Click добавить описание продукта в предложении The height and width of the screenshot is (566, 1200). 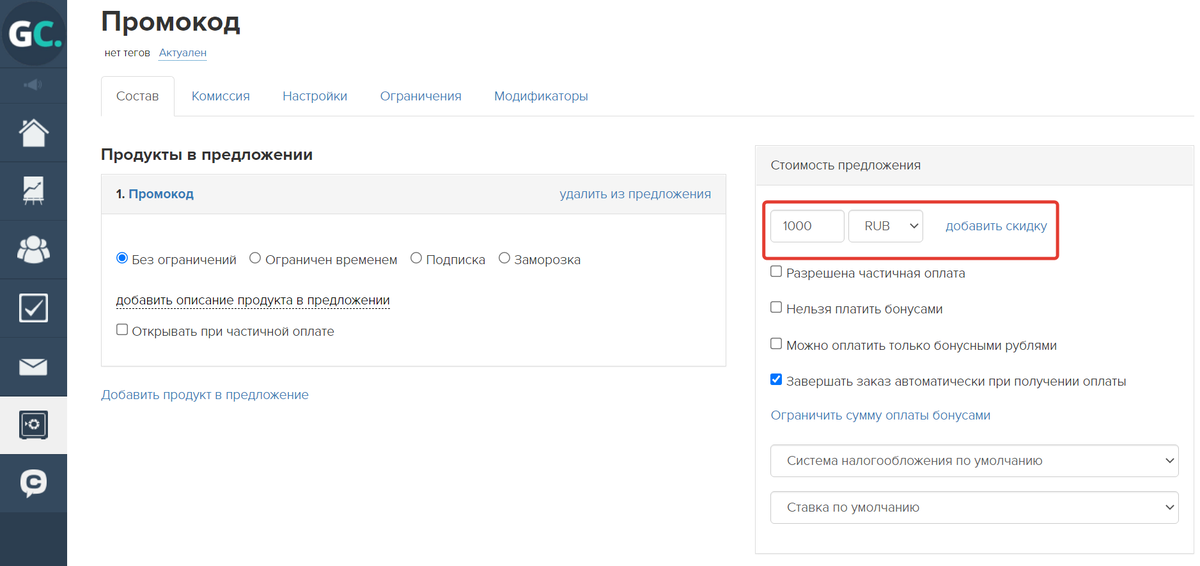(253, 300)
